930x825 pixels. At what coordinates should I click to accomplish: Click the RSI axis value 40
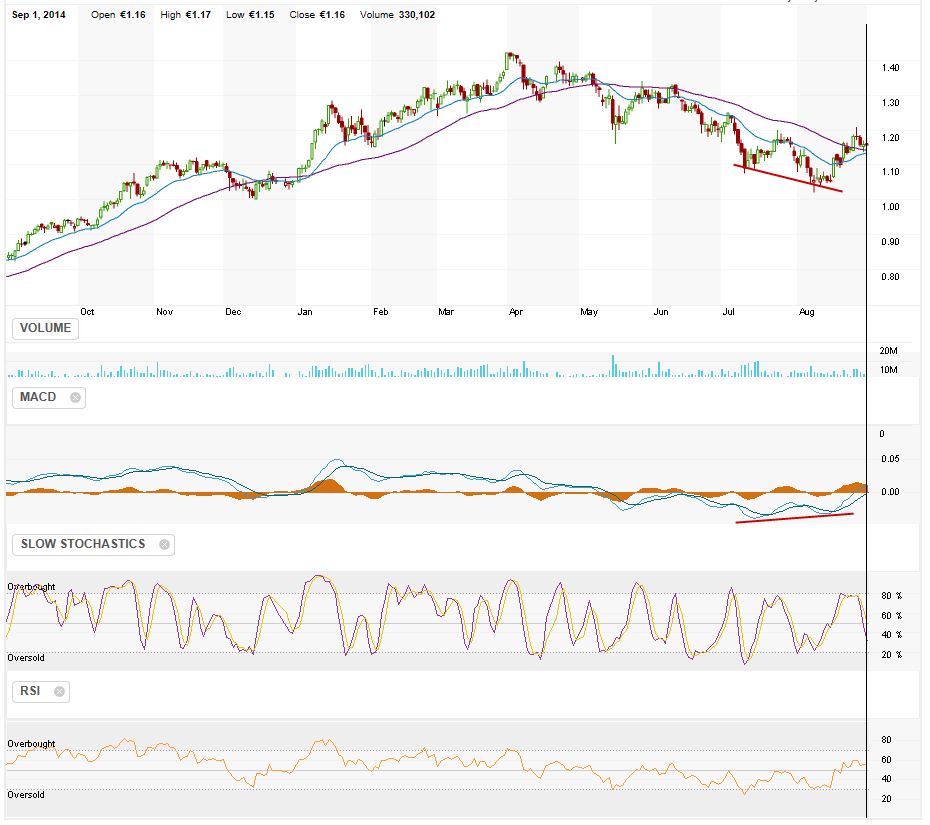pos(886,779)
